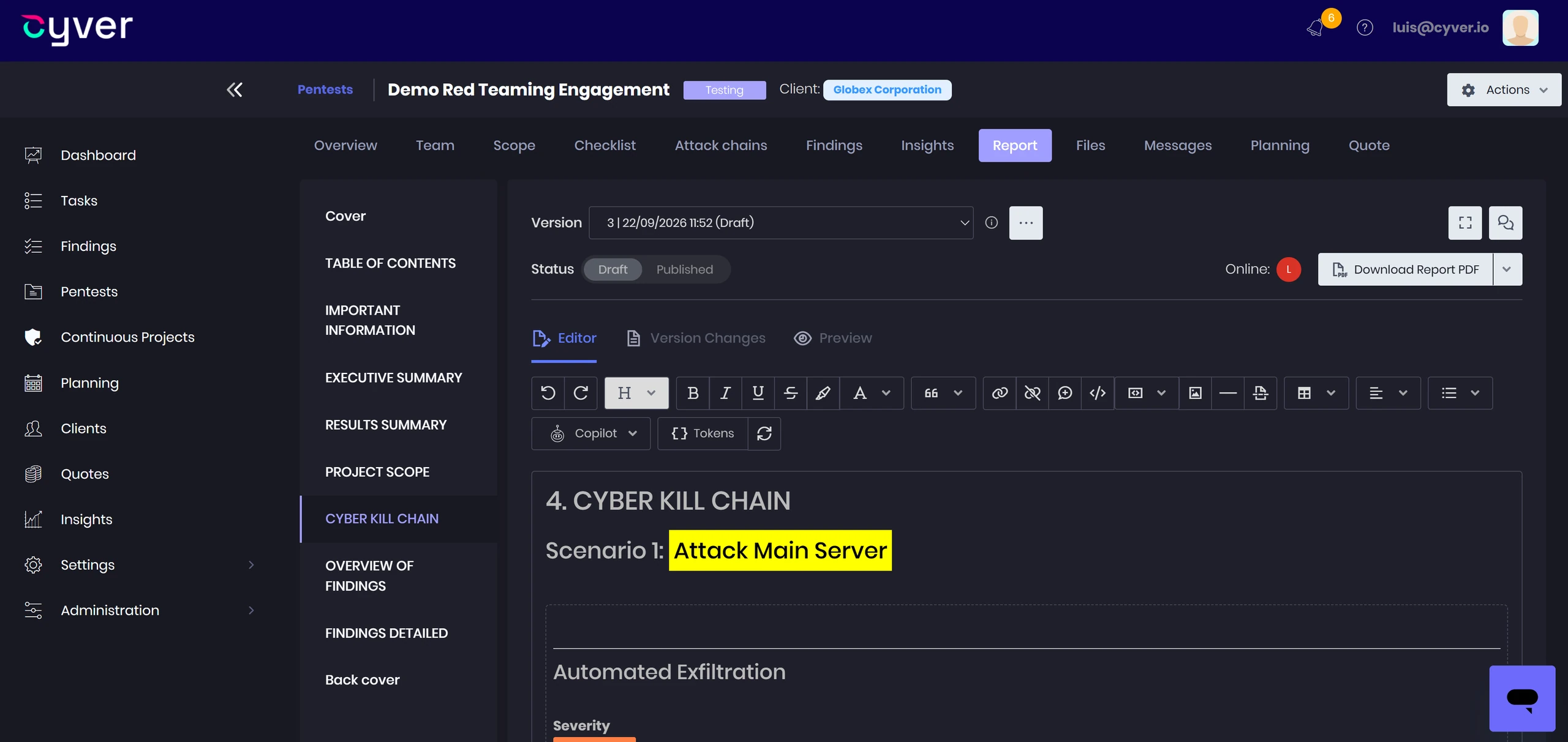Collapse the left sidebar with double chevron
This screenshot has height=742, width=1568.
point(234,89)
